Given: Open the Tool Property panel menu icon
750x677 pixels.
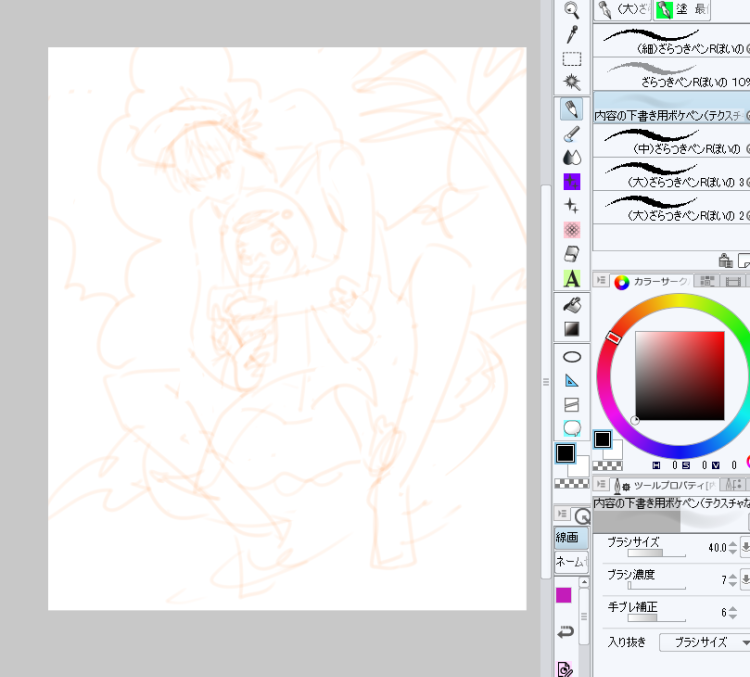Looking at the screenshot, I should tap(601, 484).
